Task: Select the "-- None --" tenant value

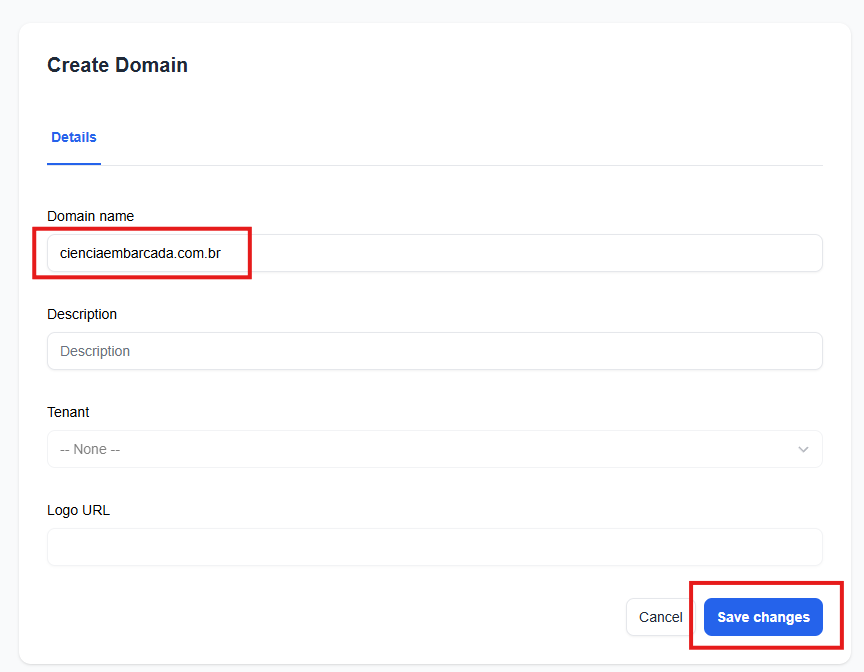Action: click(x=90, y=449)
